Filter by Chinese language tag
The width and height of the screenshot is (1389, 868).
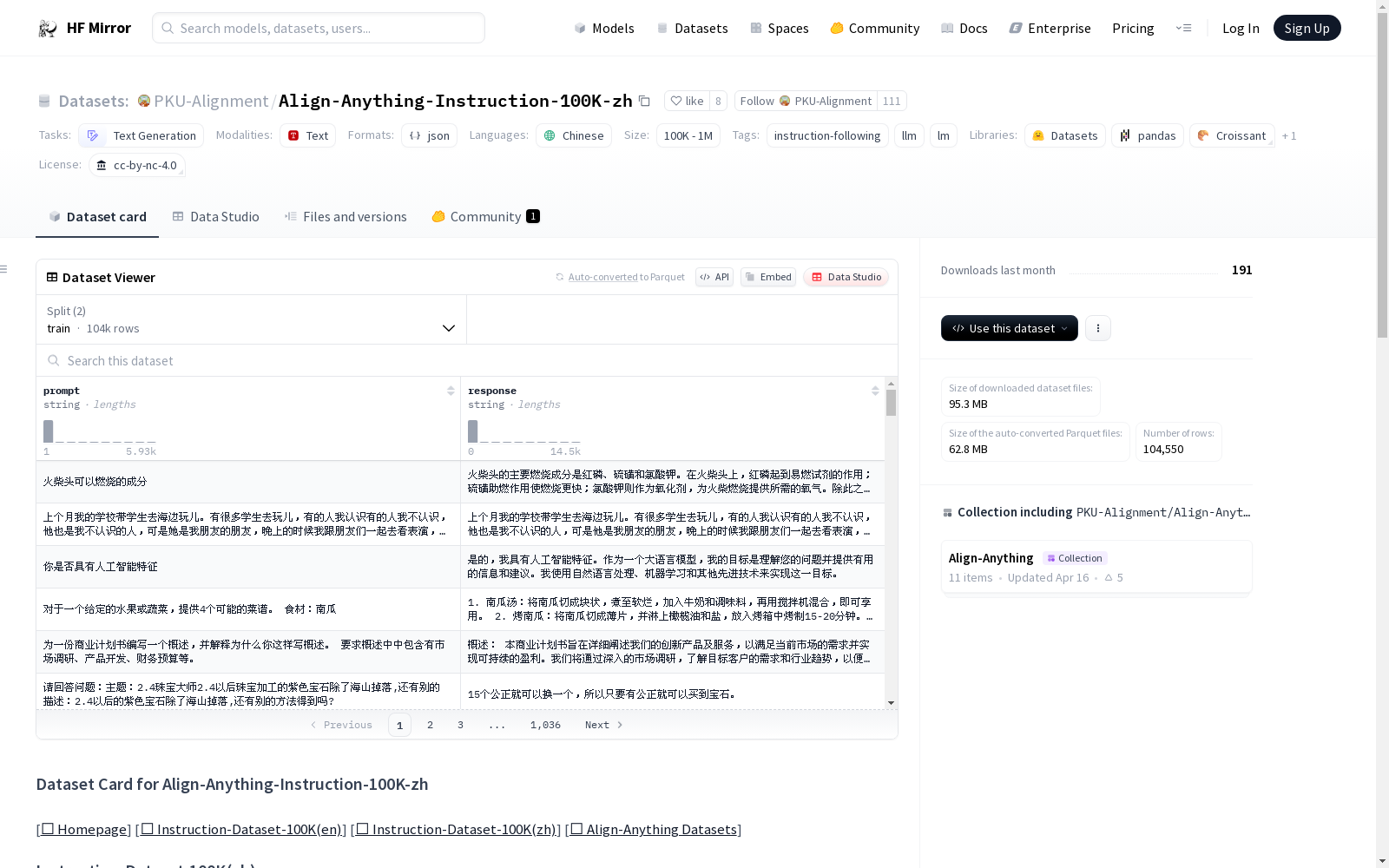573,135
